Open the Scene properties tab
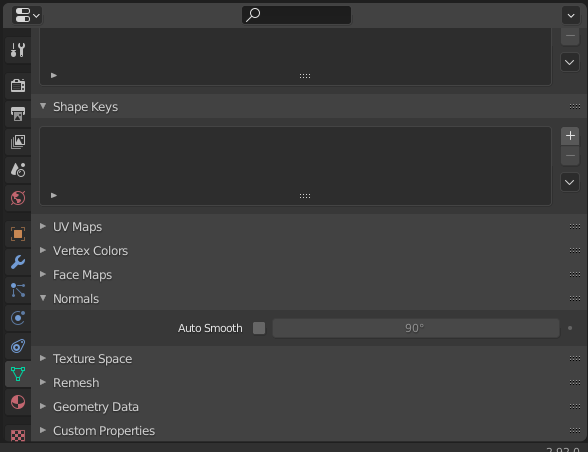 tap(18, 170)
